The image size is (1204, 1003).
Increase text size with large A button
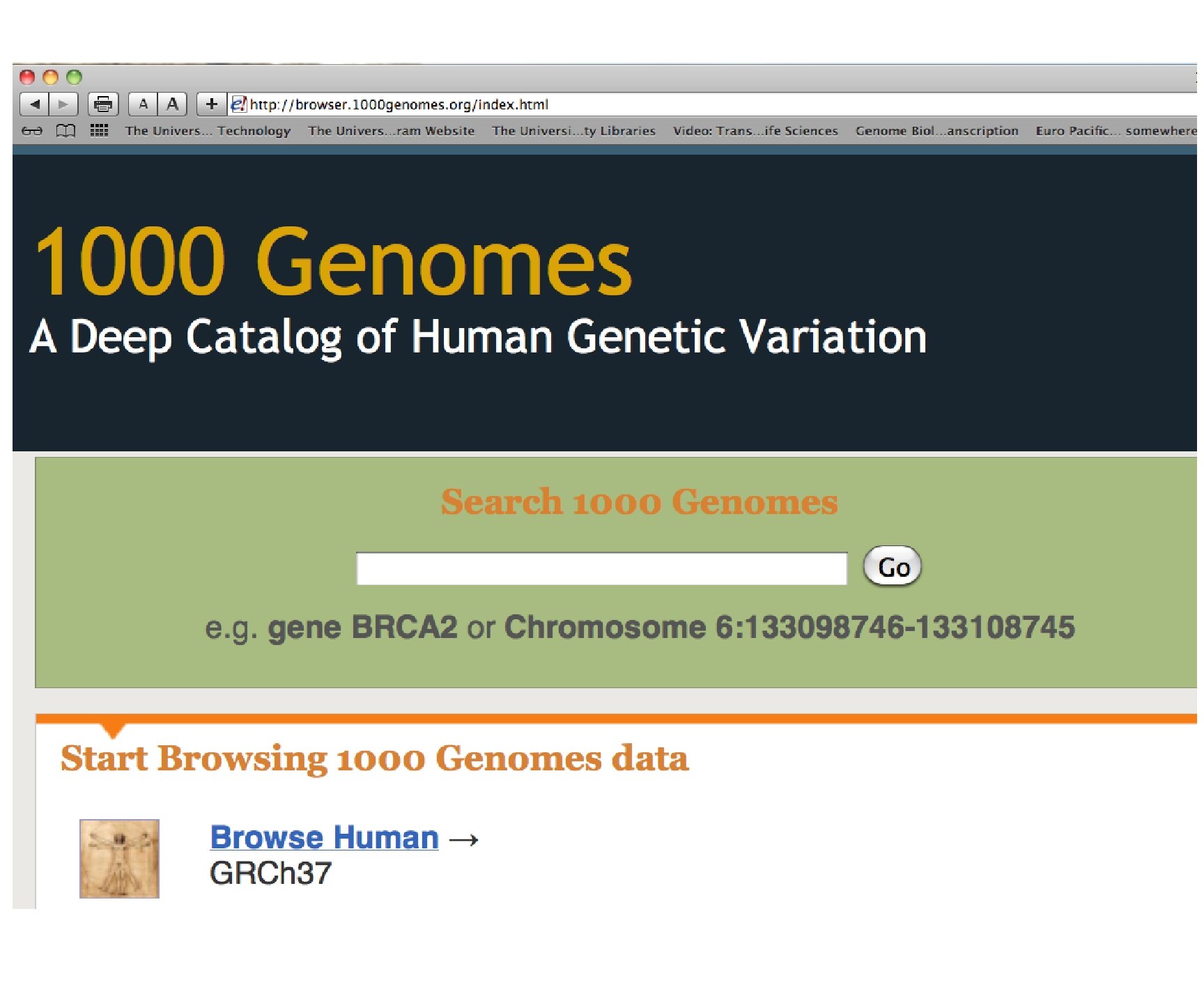coord(172,104)
